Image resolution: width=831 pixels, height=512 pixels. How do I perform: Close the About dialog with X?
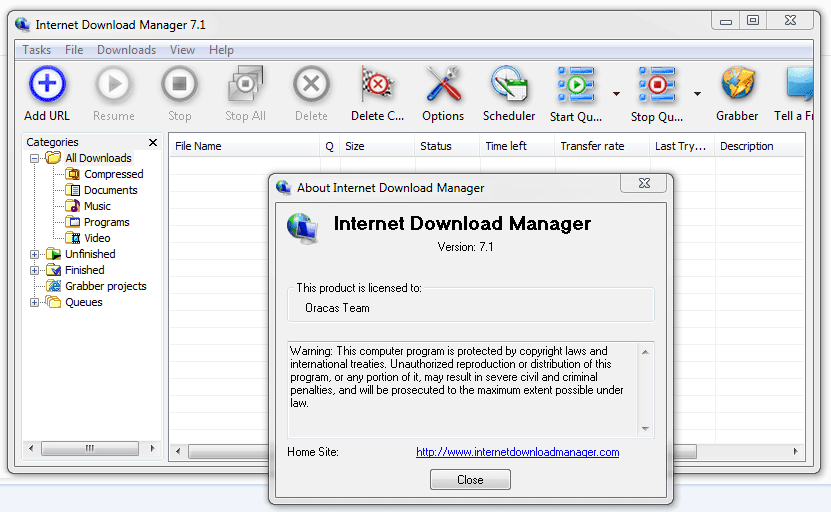[x=644, y=183]
